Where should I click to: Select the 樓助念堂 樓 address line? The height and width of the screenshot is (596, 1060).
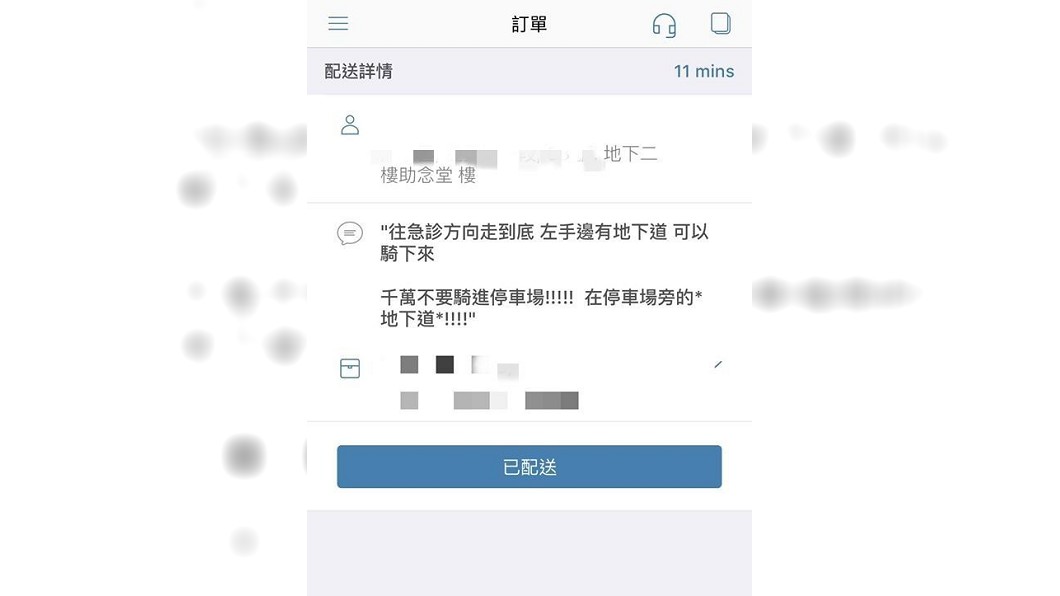point(428,176)
